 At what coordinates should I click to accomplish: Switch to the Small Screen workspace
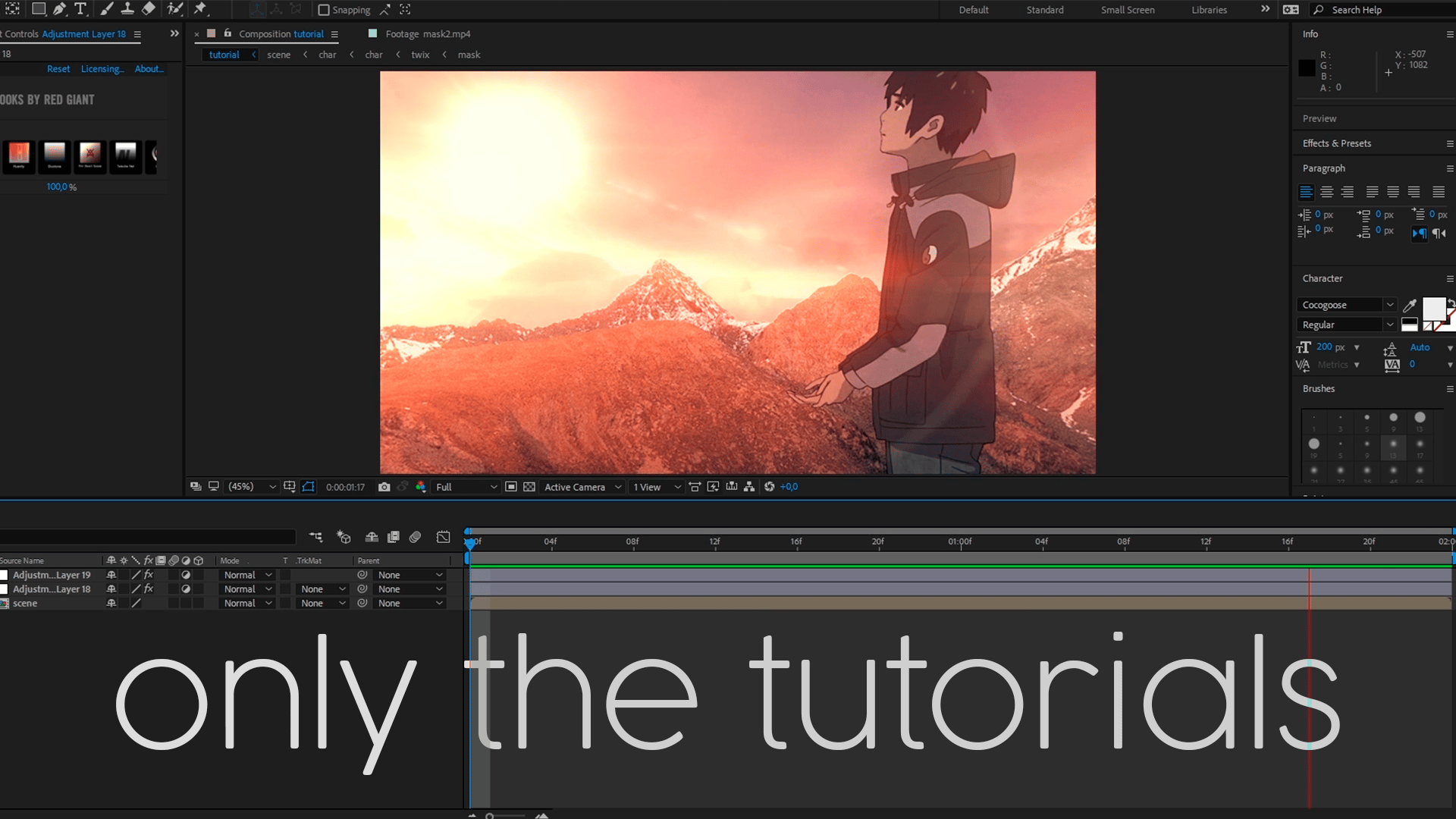(x=1128, y=10)
